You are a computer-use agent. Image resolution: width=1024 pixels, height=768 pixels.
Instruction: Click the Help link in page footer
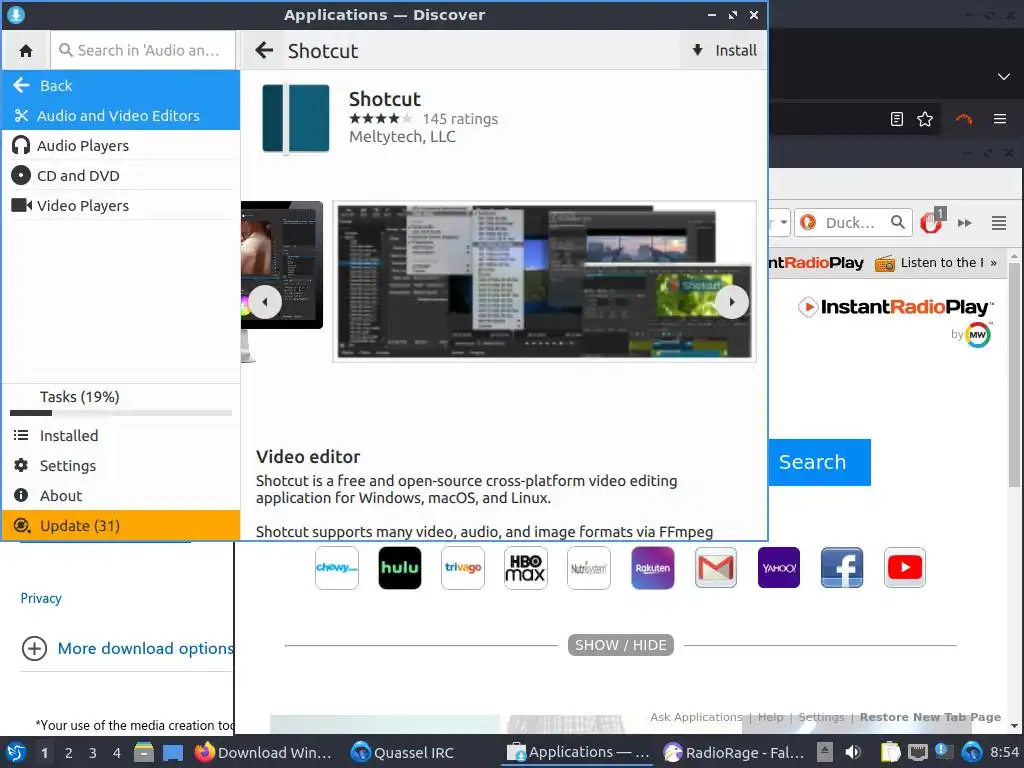click(x=771, y=717)
